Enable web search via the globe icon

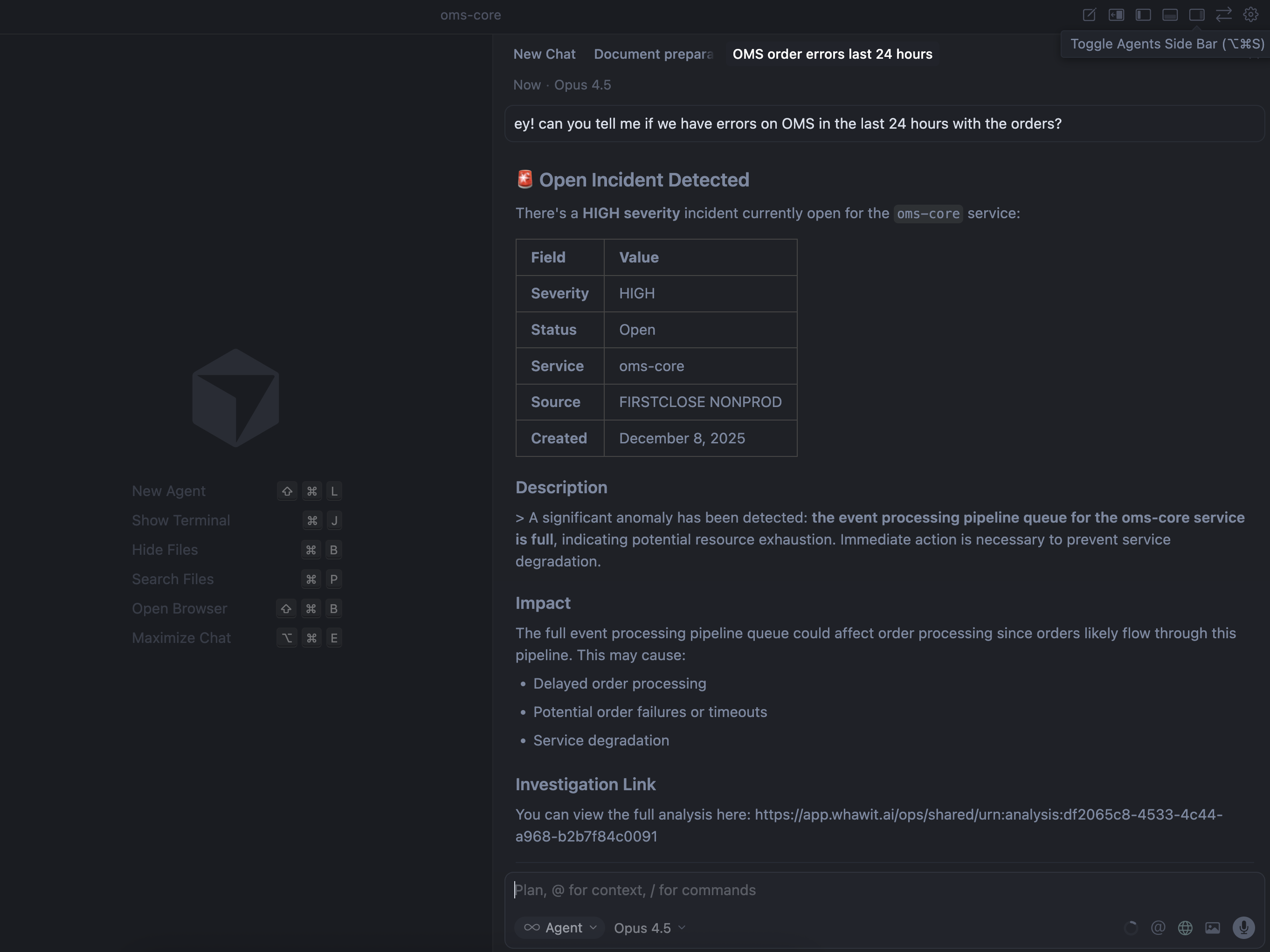point(1186,928)
